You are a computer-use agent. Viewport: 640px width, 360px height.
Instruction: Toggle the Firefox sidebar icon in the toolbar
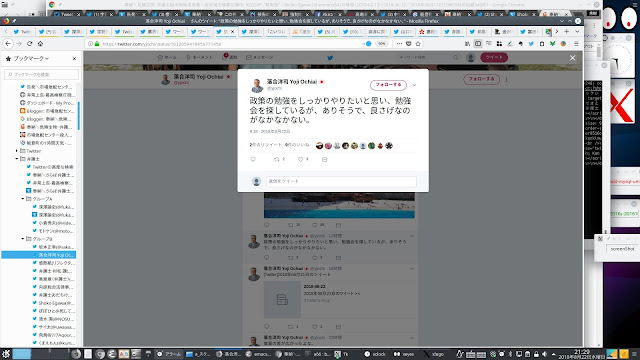tap(478, 44)
